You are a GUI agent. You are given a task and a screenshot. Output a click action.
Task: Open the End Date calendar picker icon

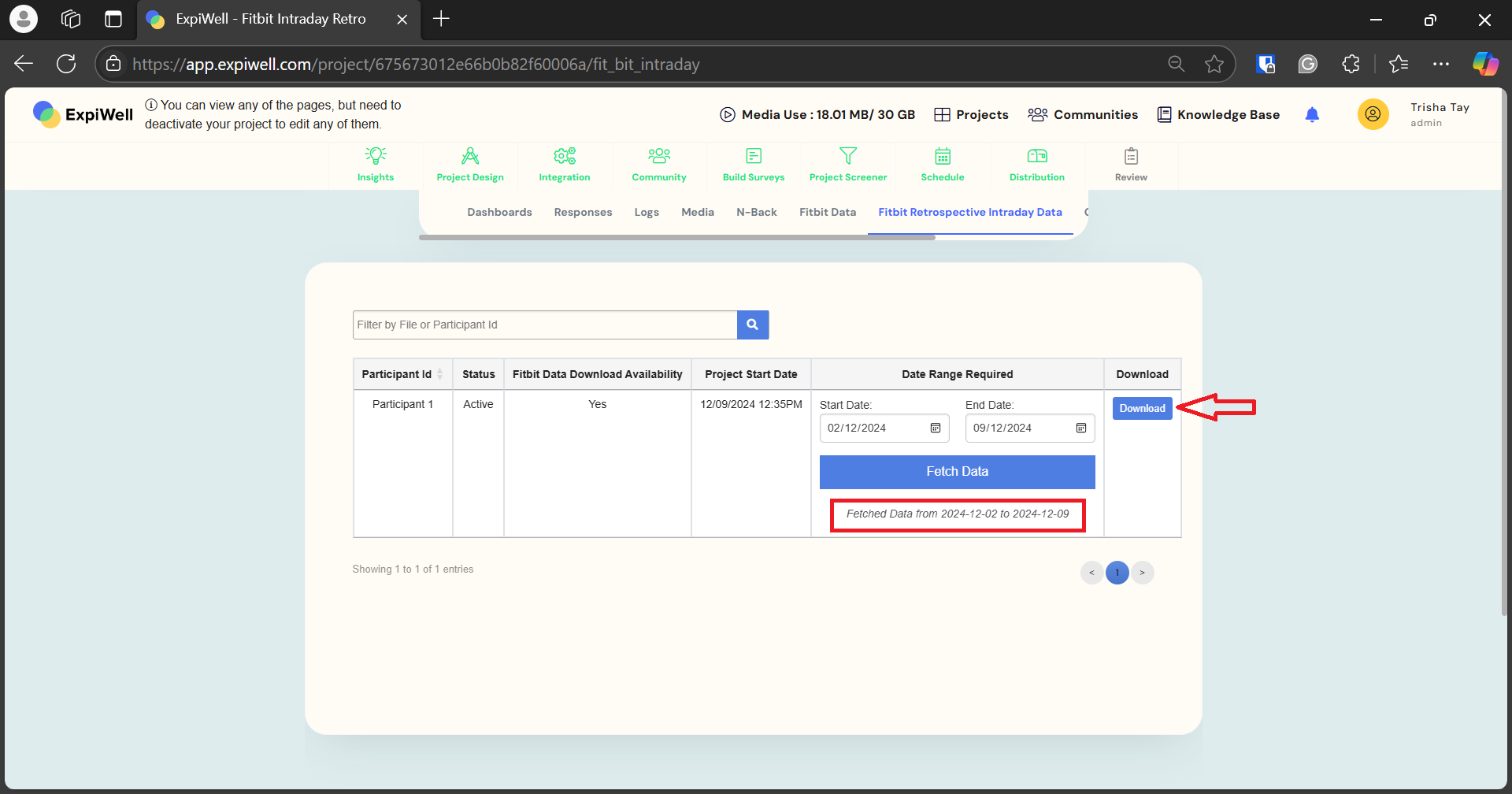coord(1081,428)
